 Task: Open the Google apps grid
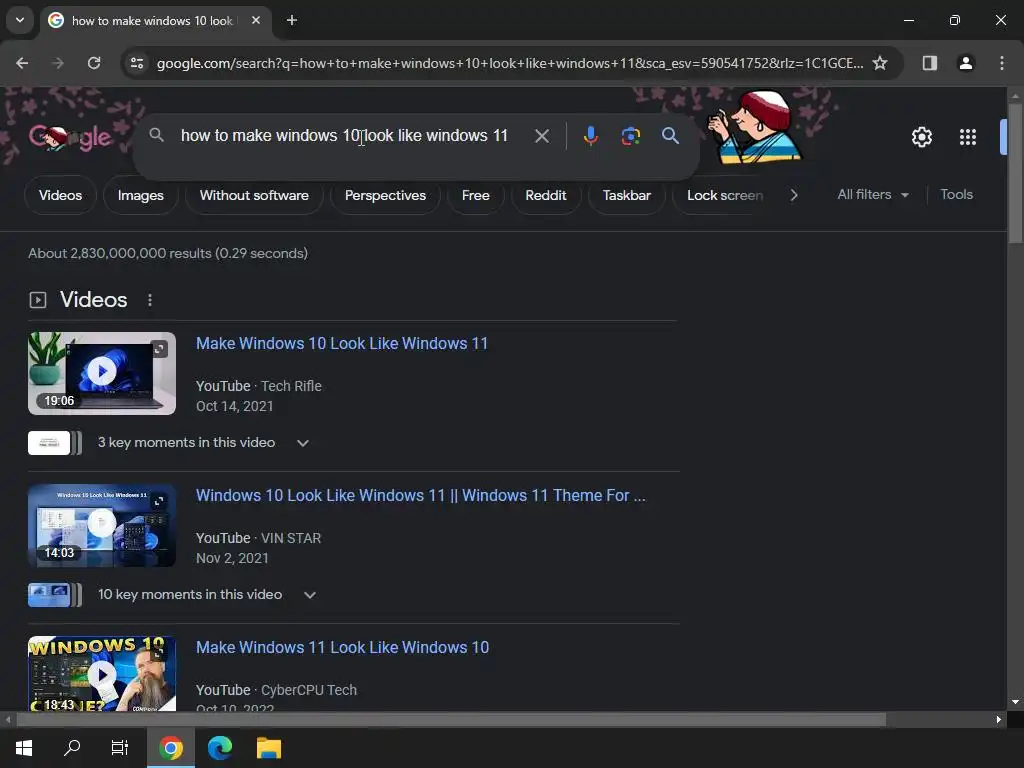(x=968, y=137)
